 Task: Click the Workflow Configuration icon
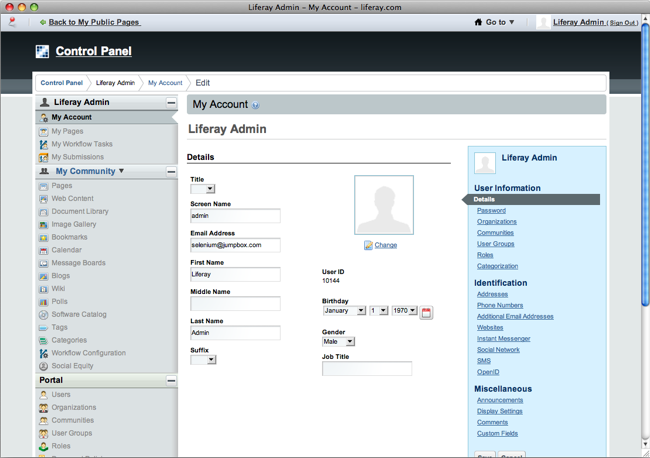tap(44, 353)
